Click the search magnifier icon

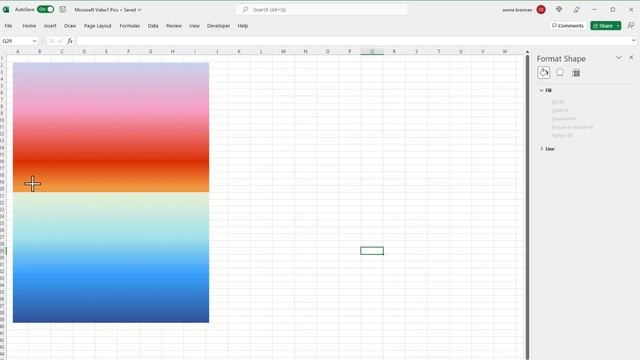coord(245,9)
